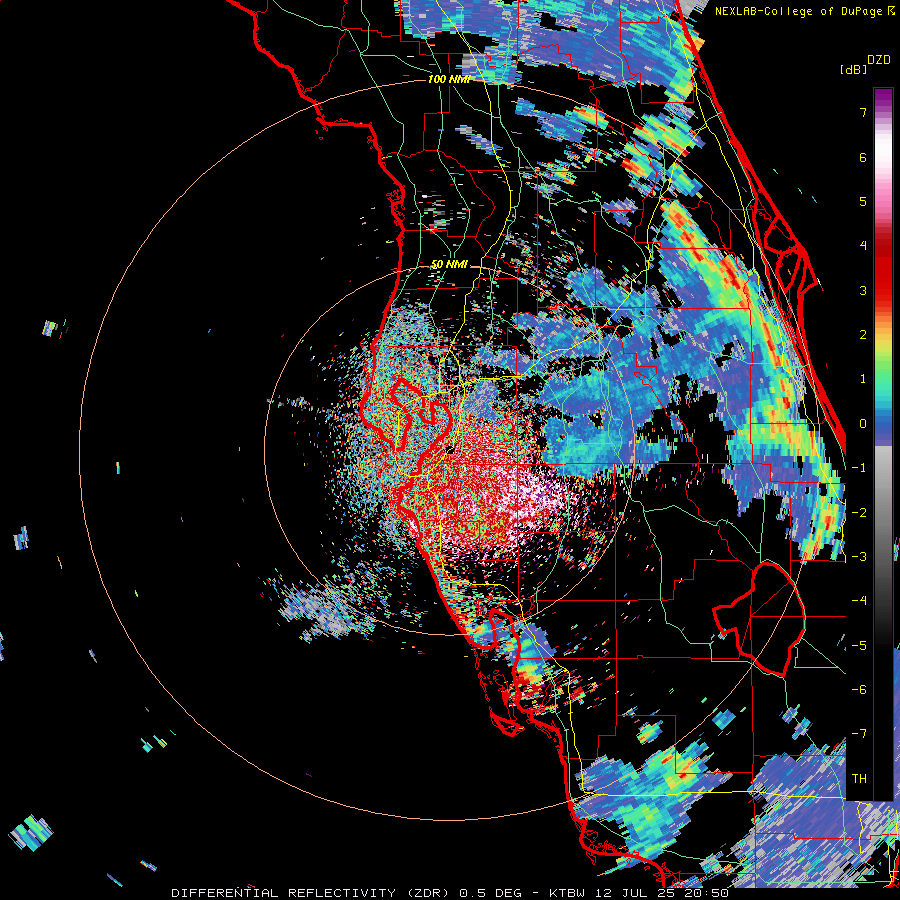Screen dimensions: 900x900
Task: Click the 7 dB tick label
Action: click(x=863, y=112)
